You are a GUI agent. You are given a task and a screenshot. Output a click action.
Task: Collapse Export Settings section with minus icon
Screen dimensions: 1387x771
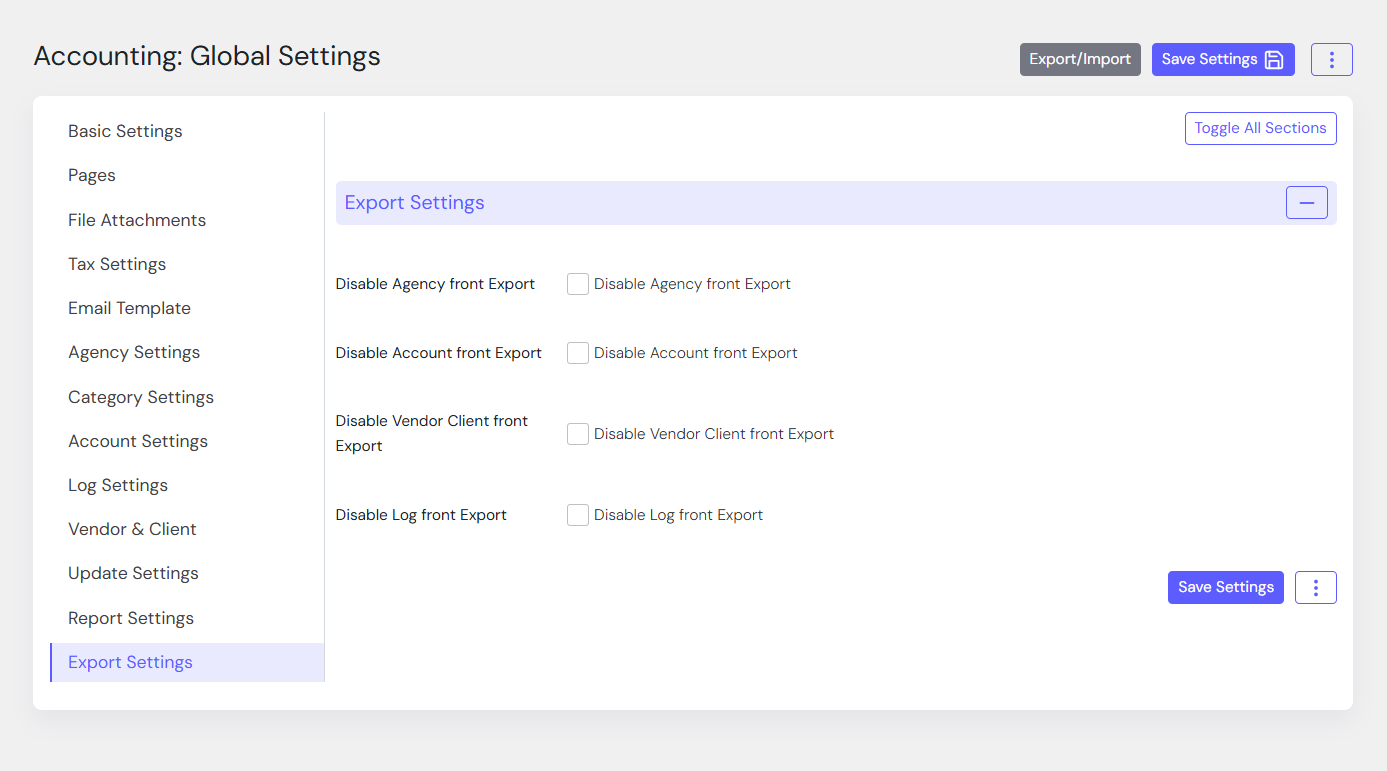point(1306,203)
